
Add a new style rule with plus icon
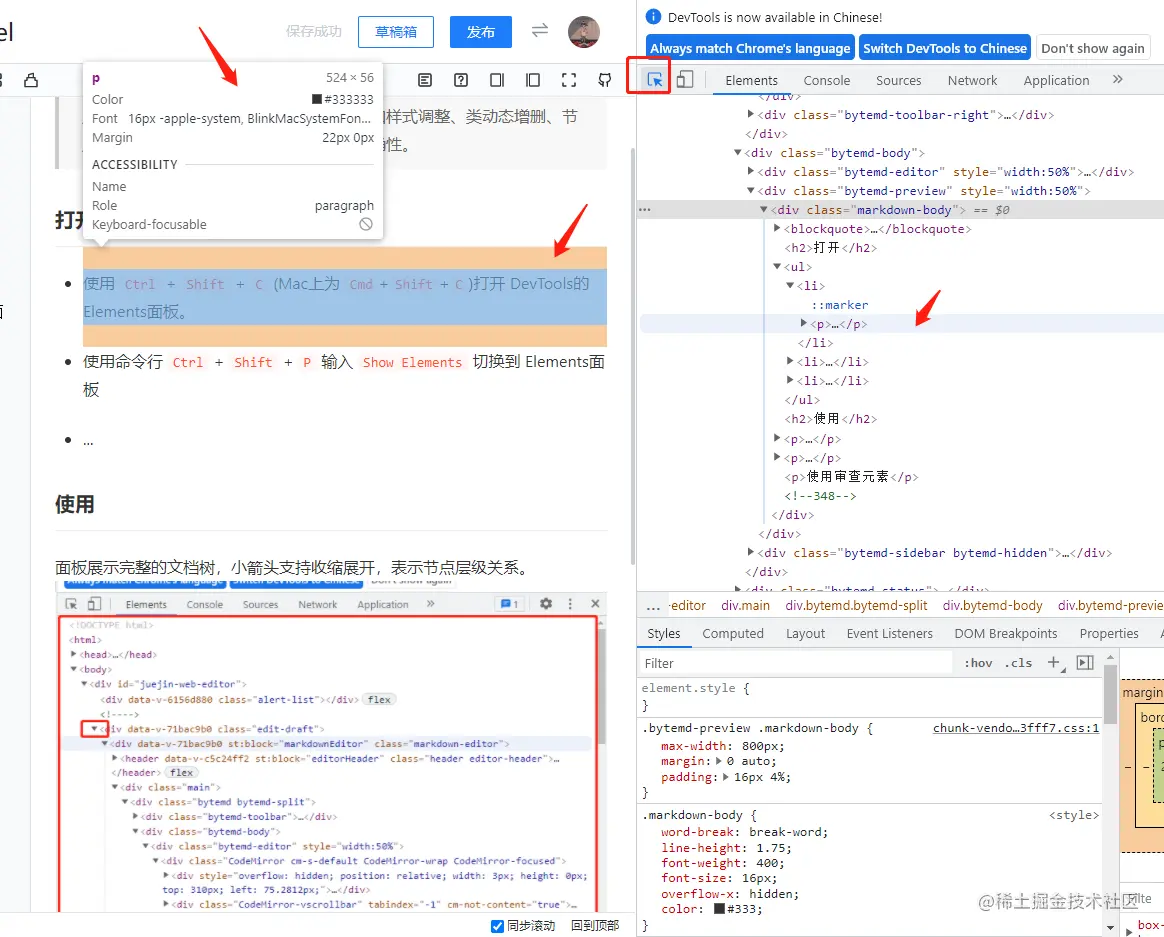click(x=1055, y=662)
